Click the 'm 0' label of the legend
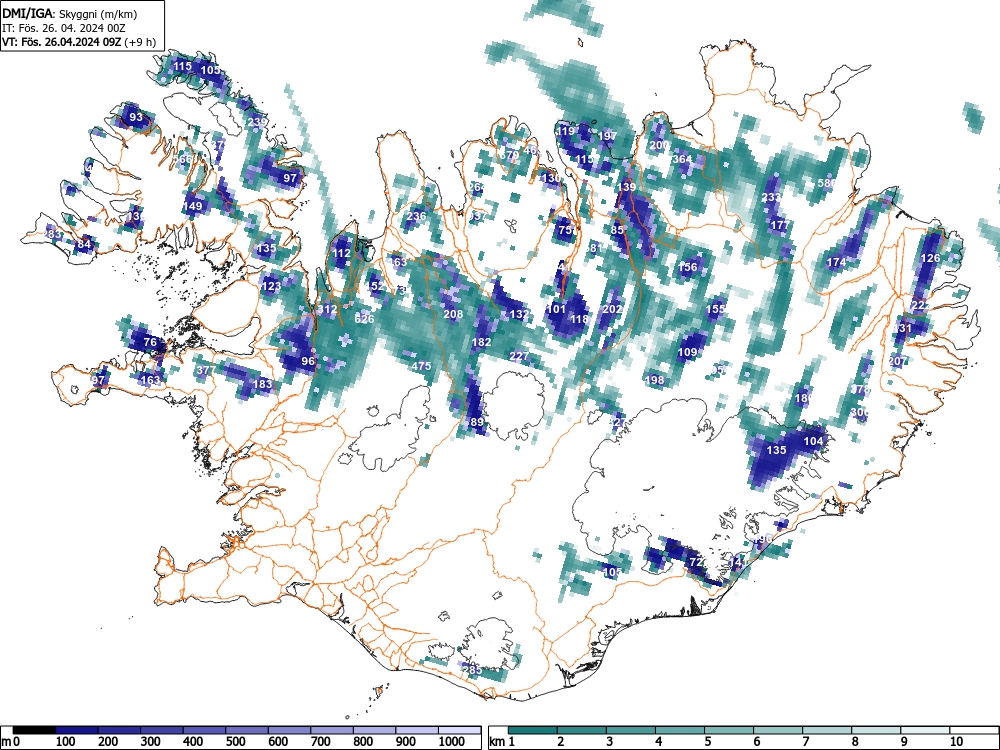 click(11, 741)
